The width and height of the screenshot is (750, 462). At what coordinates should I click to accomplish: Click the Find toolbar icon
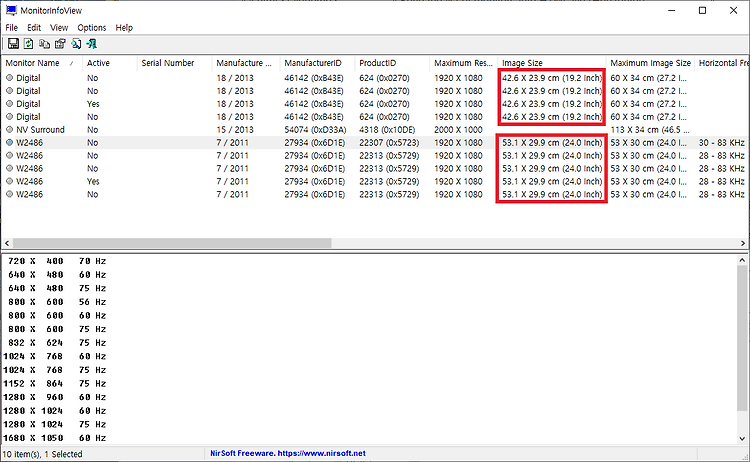[76, 44]
